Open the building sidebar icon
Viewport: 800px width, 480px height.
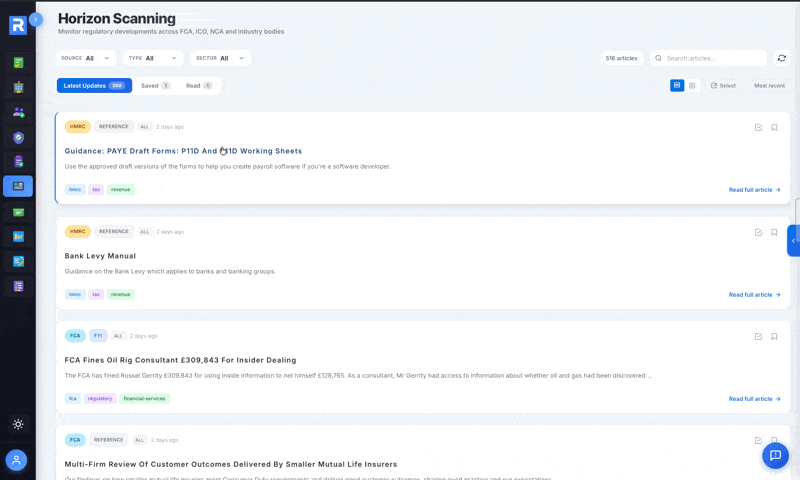click(x=18, y=87)
